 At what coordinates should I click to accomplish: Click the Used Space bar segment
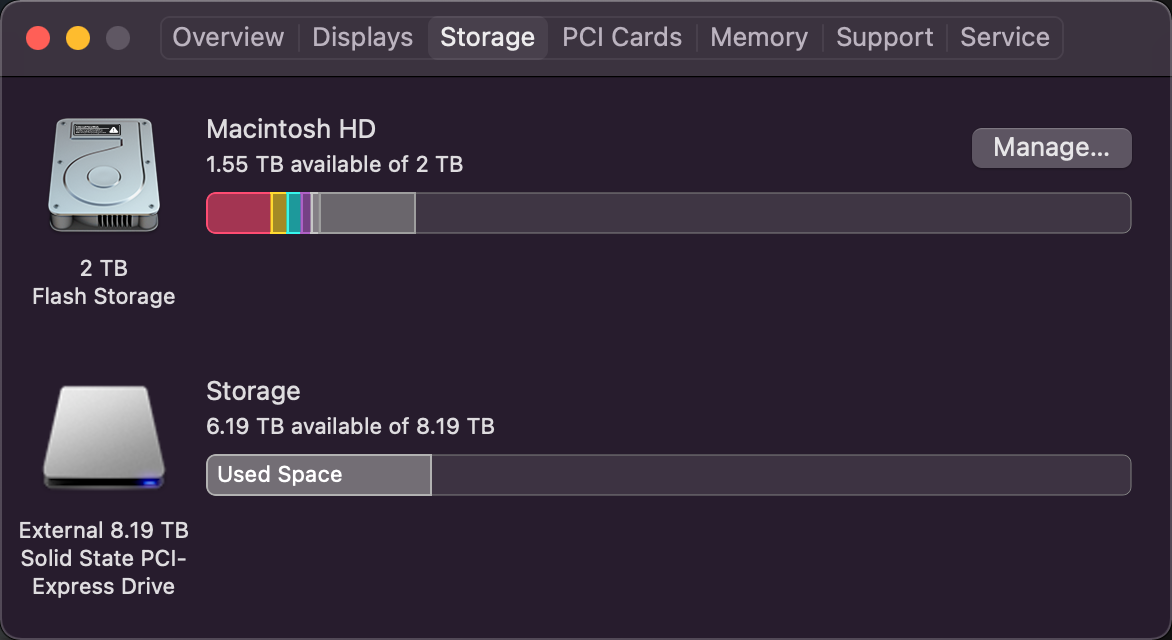[x=318, y=475]
